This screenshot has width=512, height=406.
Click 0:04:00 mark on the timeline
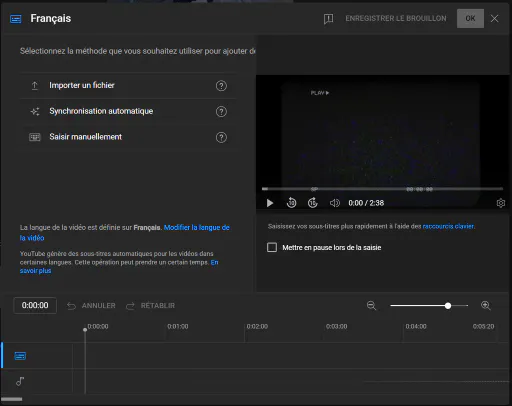click(x=416, y=326)
